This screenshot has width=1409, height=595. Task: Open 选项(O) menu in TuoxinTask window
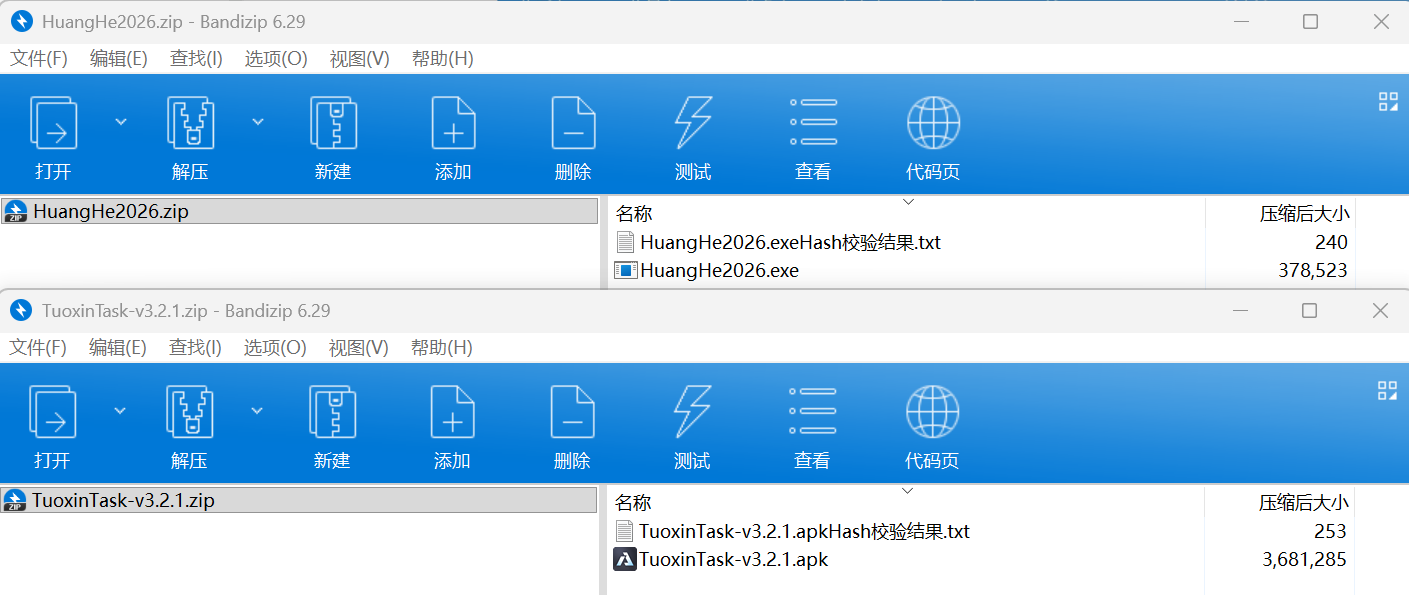(276, 348)
